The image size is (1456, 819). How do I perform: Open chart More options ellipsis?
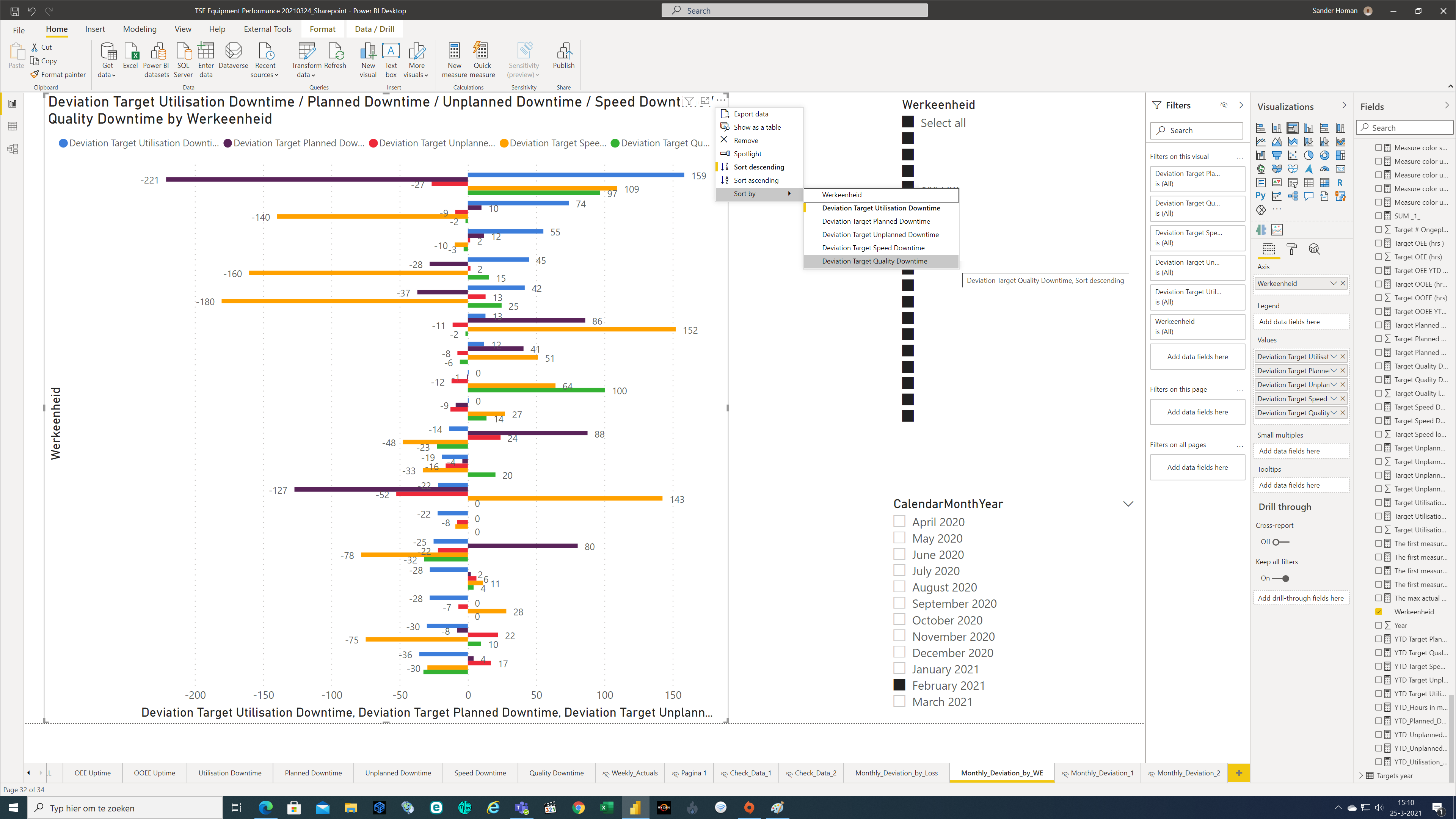coord(721,100)
